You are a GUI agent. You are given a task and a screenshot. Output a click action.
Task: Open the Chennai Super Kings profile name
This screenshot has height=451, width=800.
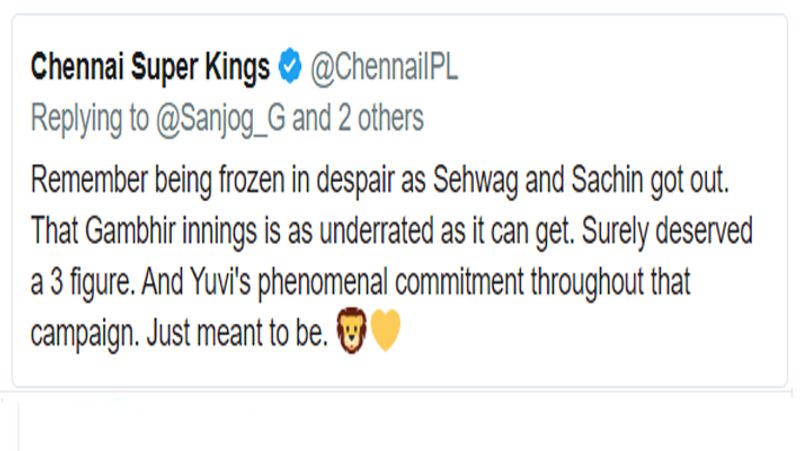pos(150,67)
